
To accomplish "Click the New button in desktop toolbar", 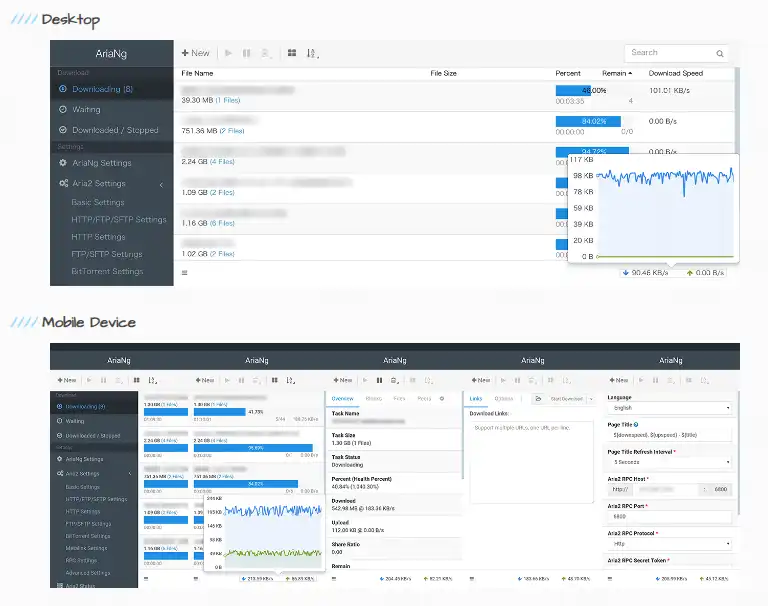I will click(195, 53).
